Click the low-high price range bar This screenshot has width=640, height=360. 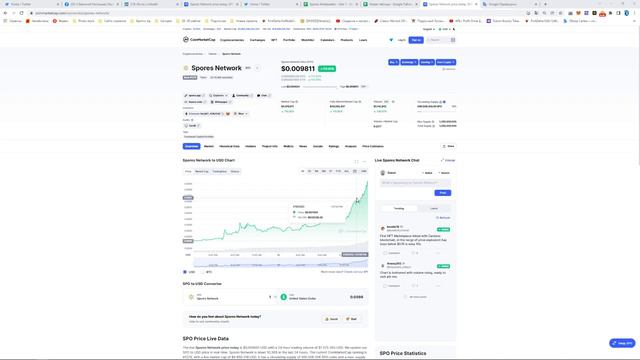click(320, 87)
